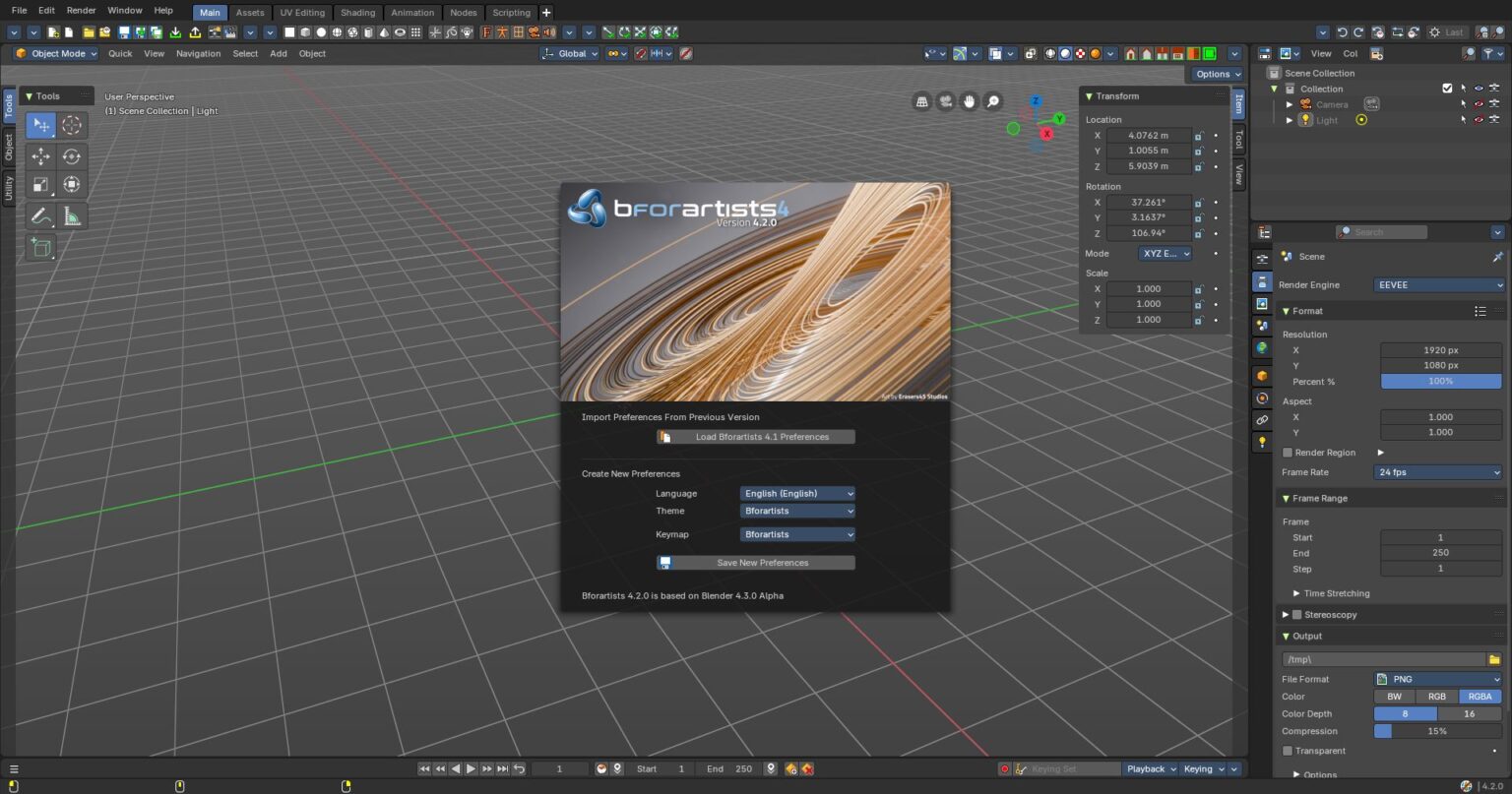The width and height of the screenshot is (1512, 794).
Task: Click the zoom magnifier icon in the viewport overlay
Action: [992, 100]
